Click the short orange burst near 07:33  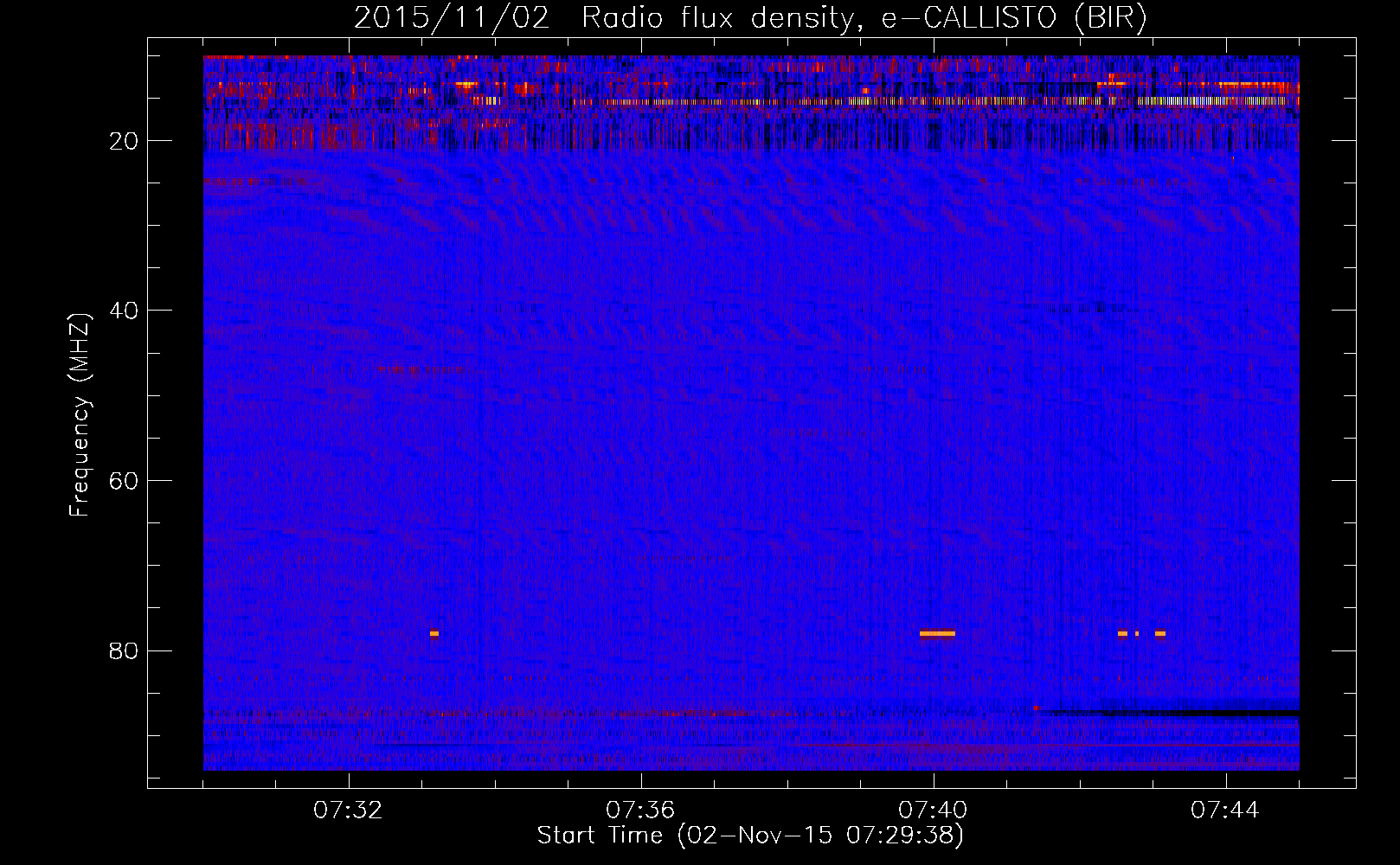434,633
